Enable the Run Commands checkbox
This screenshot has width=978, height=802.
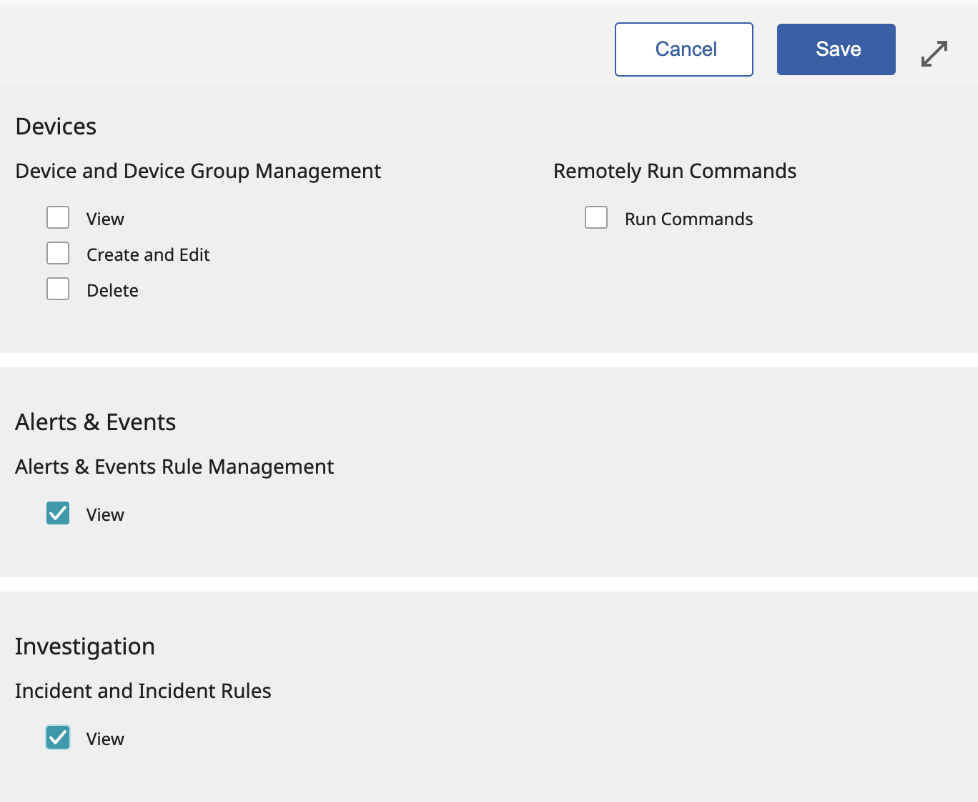596,218
